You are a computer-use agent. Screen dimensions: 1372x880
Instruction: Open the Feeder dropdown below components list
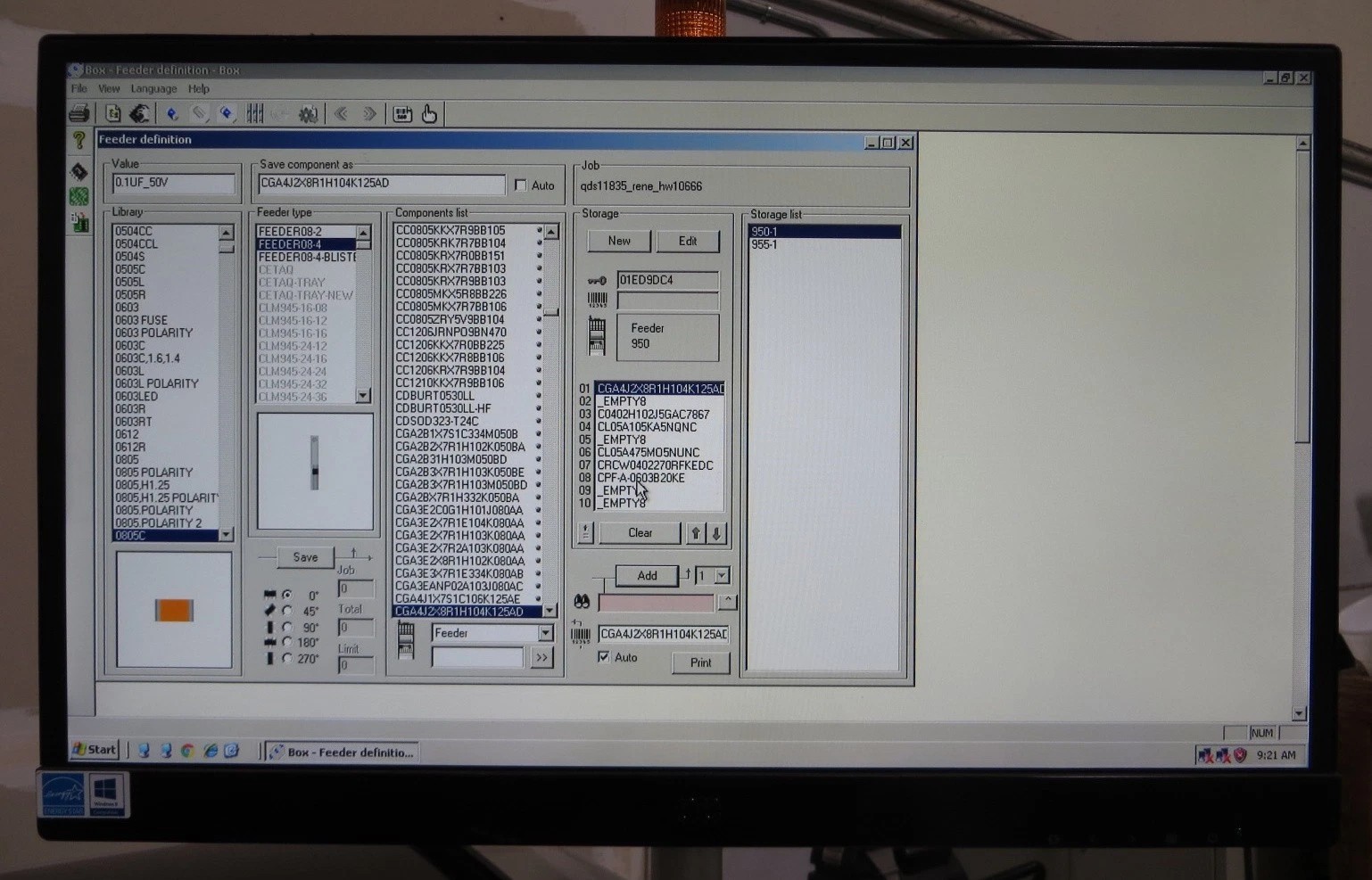[545, 633]
